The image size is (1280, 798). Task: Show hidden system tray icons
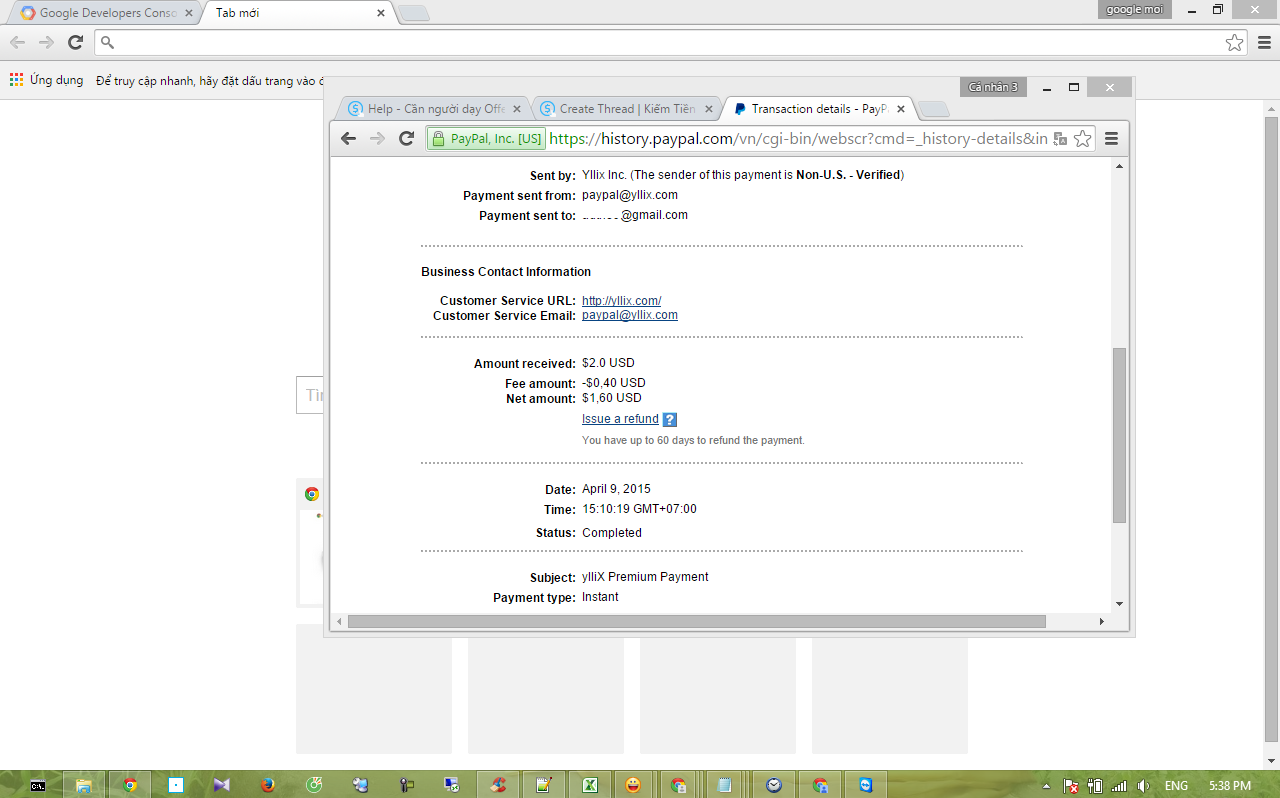(x=1047, y=786)
